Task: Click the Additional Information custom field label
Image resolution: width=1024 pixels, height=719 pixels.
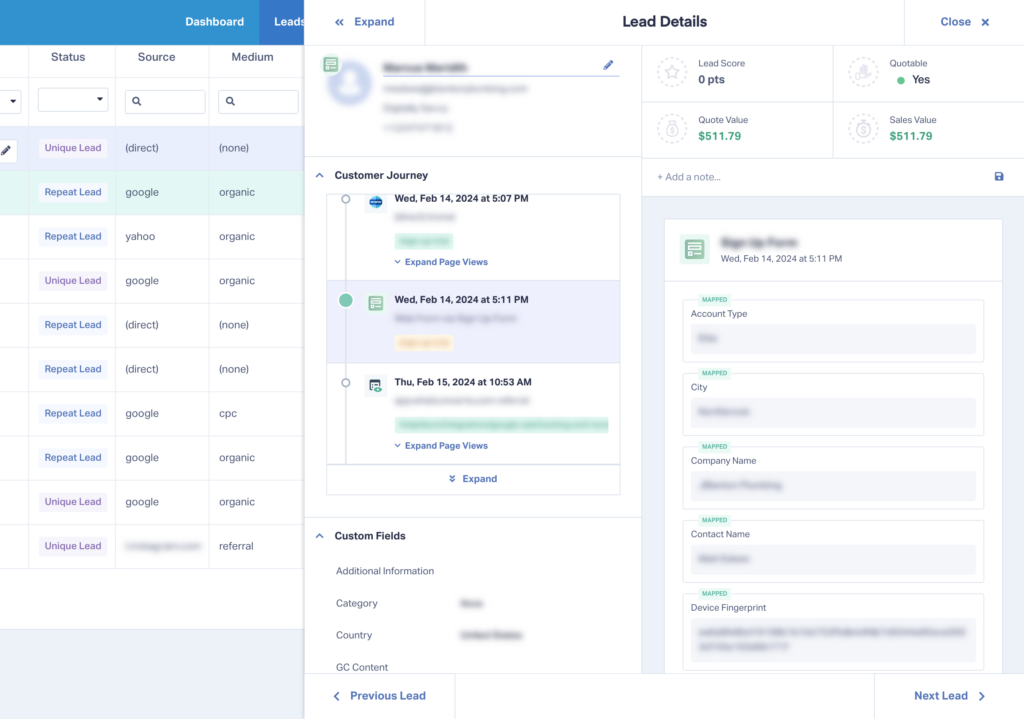Action: [385, 571]
